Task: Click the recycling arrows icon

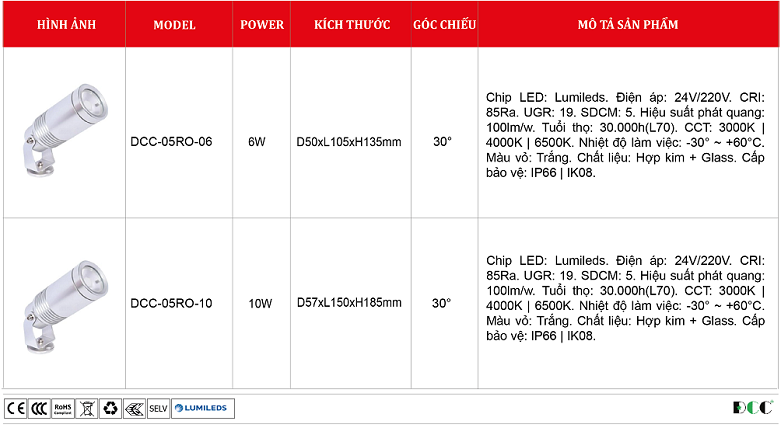Action: (110, 408)
